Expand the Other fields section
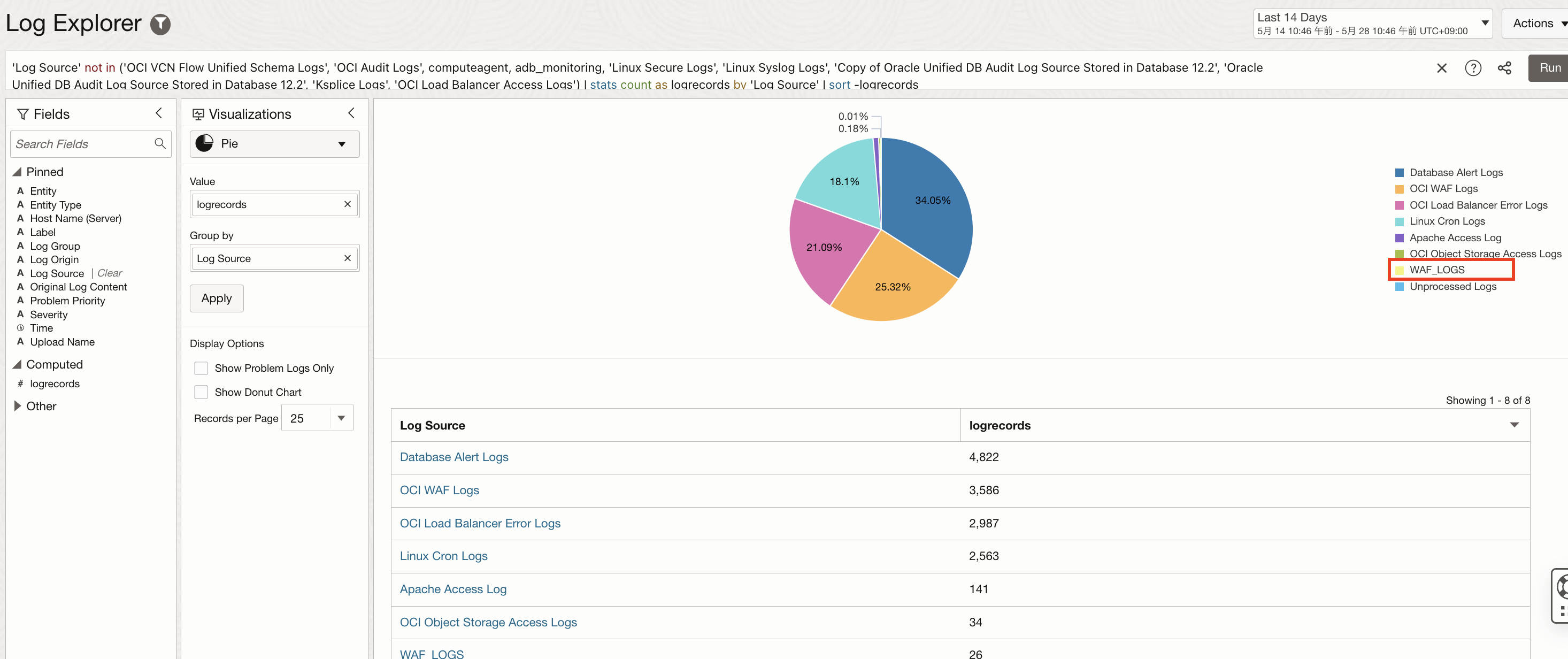 (18, 405)
